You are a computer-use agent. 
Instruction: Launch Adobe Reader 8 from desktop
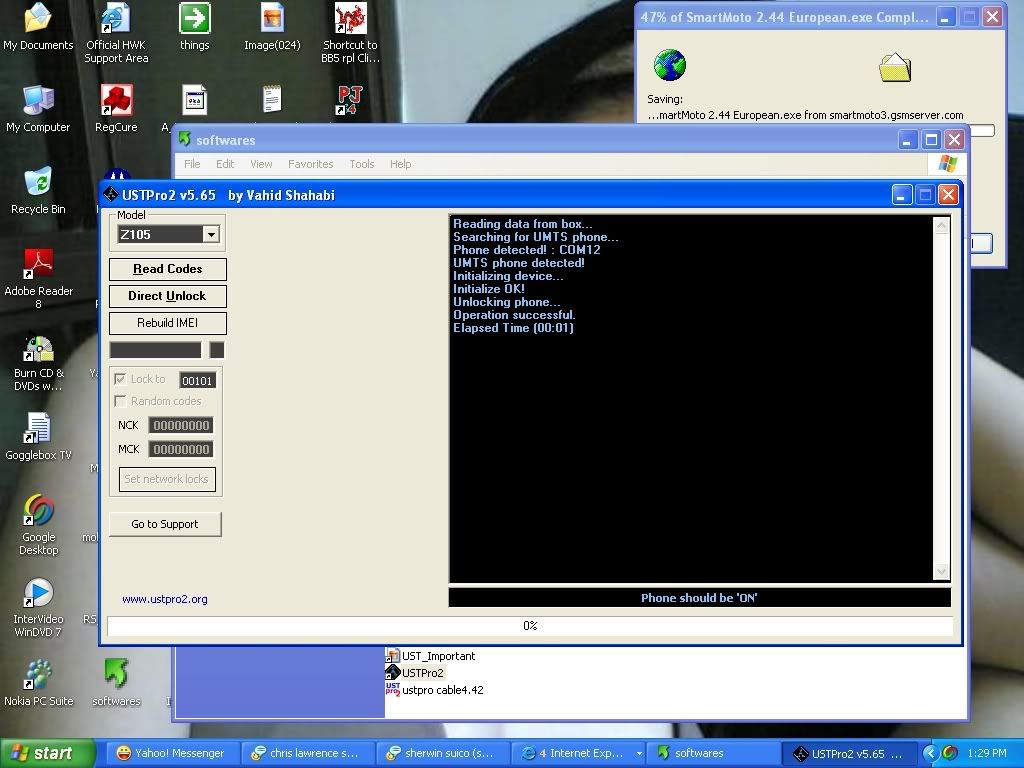click(38, 280)
